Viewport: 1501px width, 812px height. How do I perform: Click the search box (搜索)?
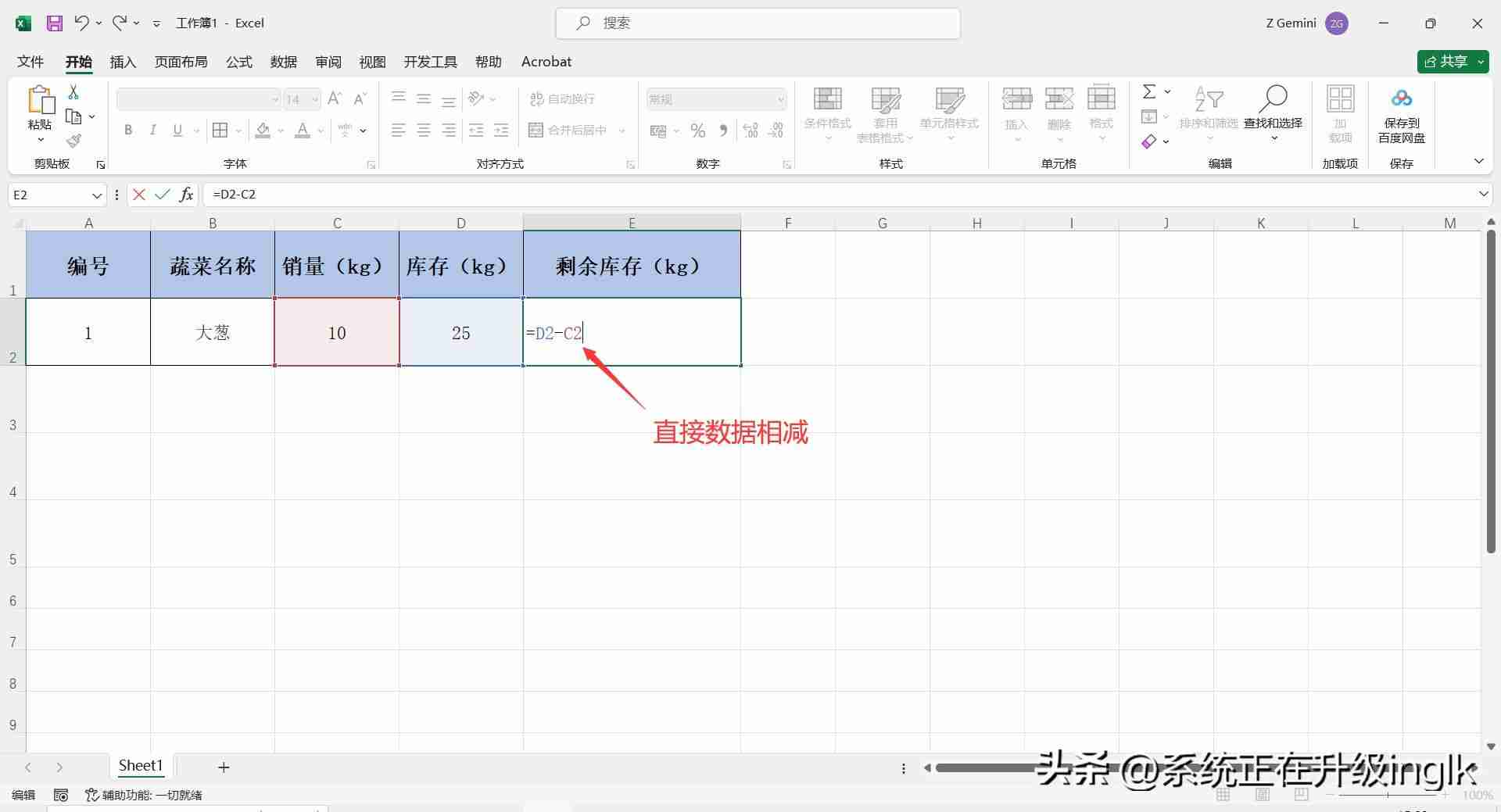click(758, 23)
